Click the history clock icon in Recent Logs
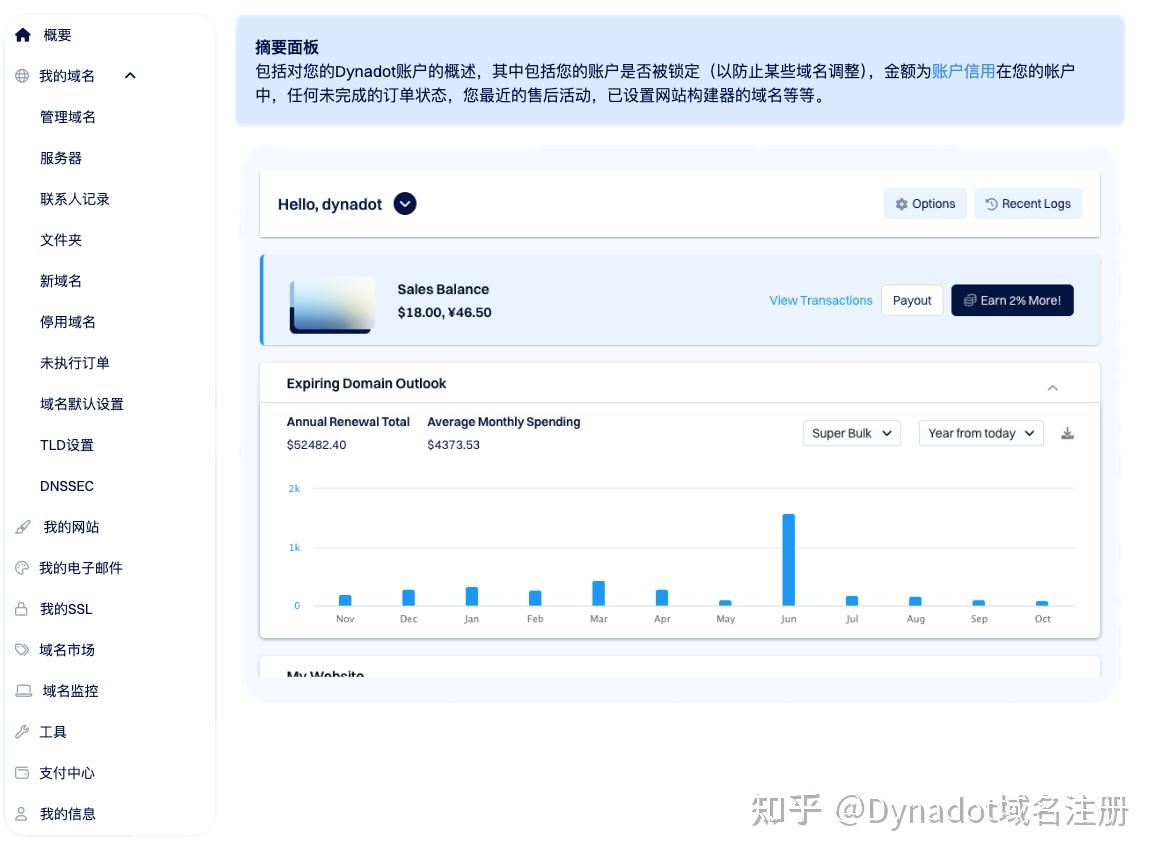 991,204
